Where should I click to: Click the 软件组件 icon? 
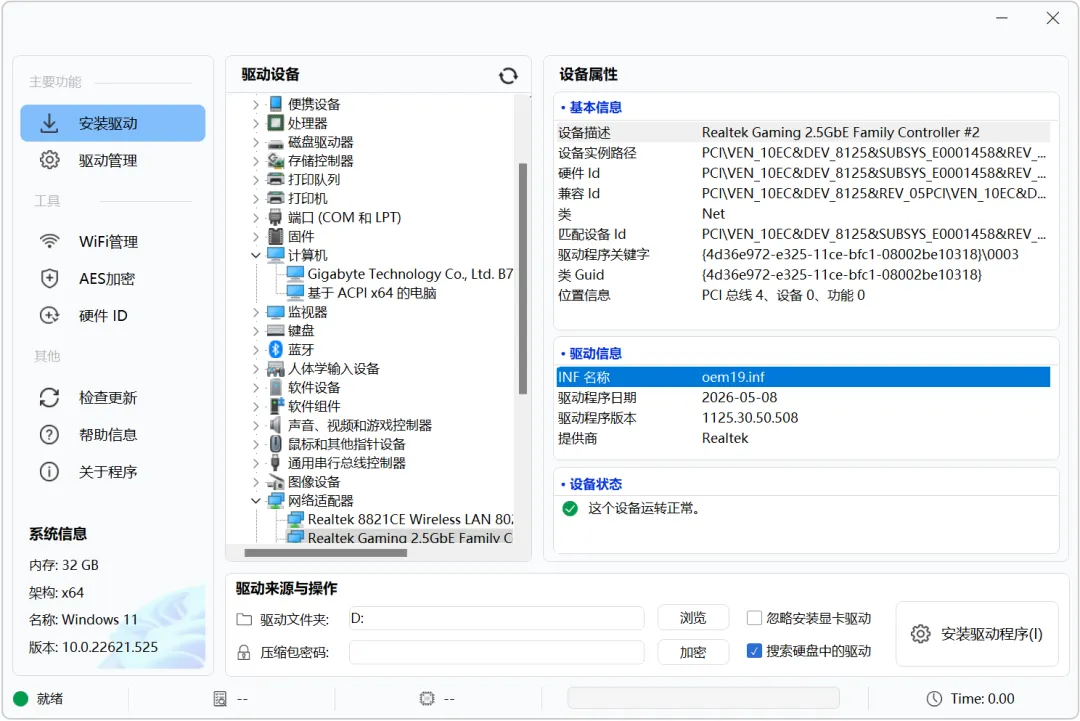(x=276, y=406)
